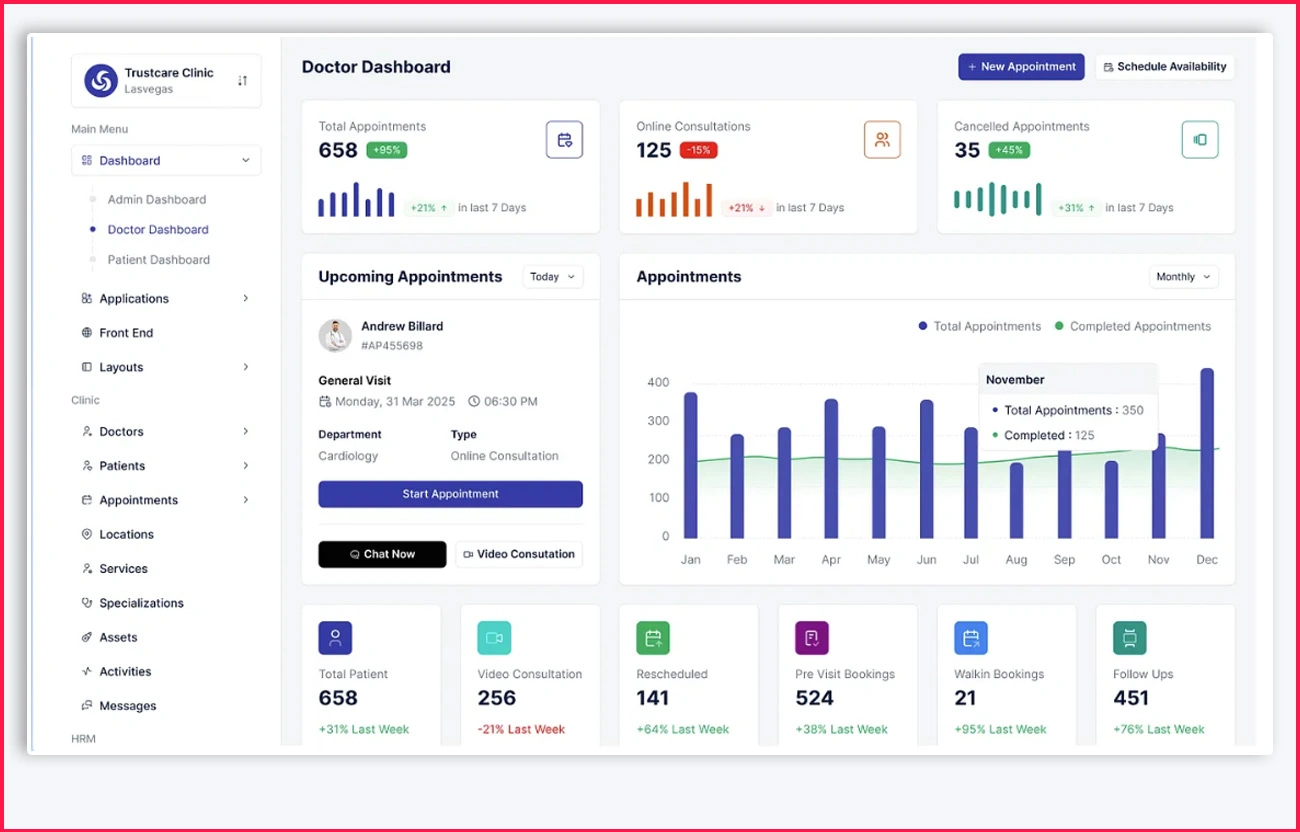Viewport: 1300px width, 832px height.
Task: Select the Cancelled Appointments card icon
Action: click(1200, 140)
